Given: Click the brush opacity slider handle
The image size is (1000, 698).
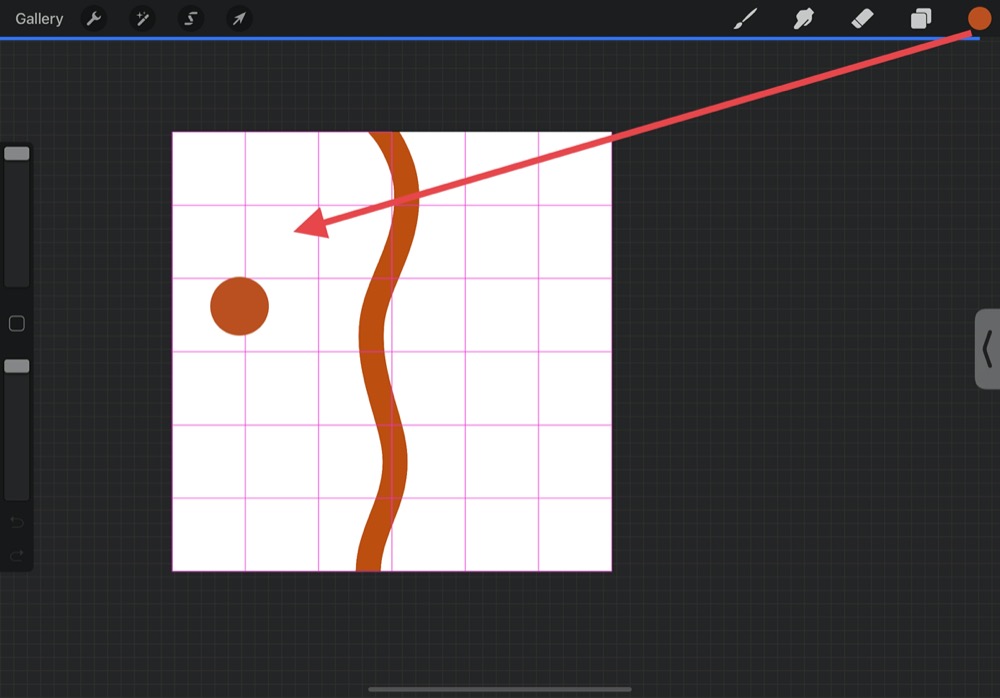Looking at the screenshot, I should pos(17,367).
